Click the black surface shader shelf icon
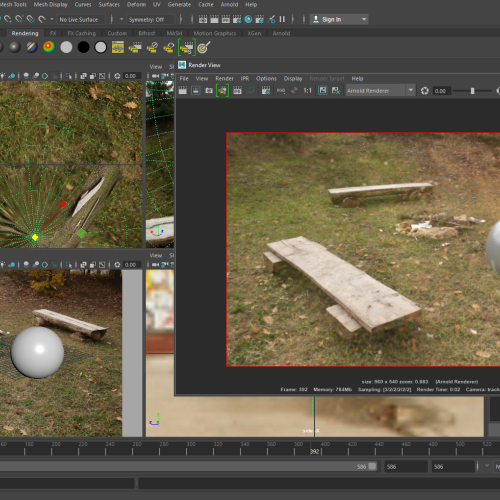The width and height of the screenshot is (500, 500). pyautogui.click(x=83, y=47)
